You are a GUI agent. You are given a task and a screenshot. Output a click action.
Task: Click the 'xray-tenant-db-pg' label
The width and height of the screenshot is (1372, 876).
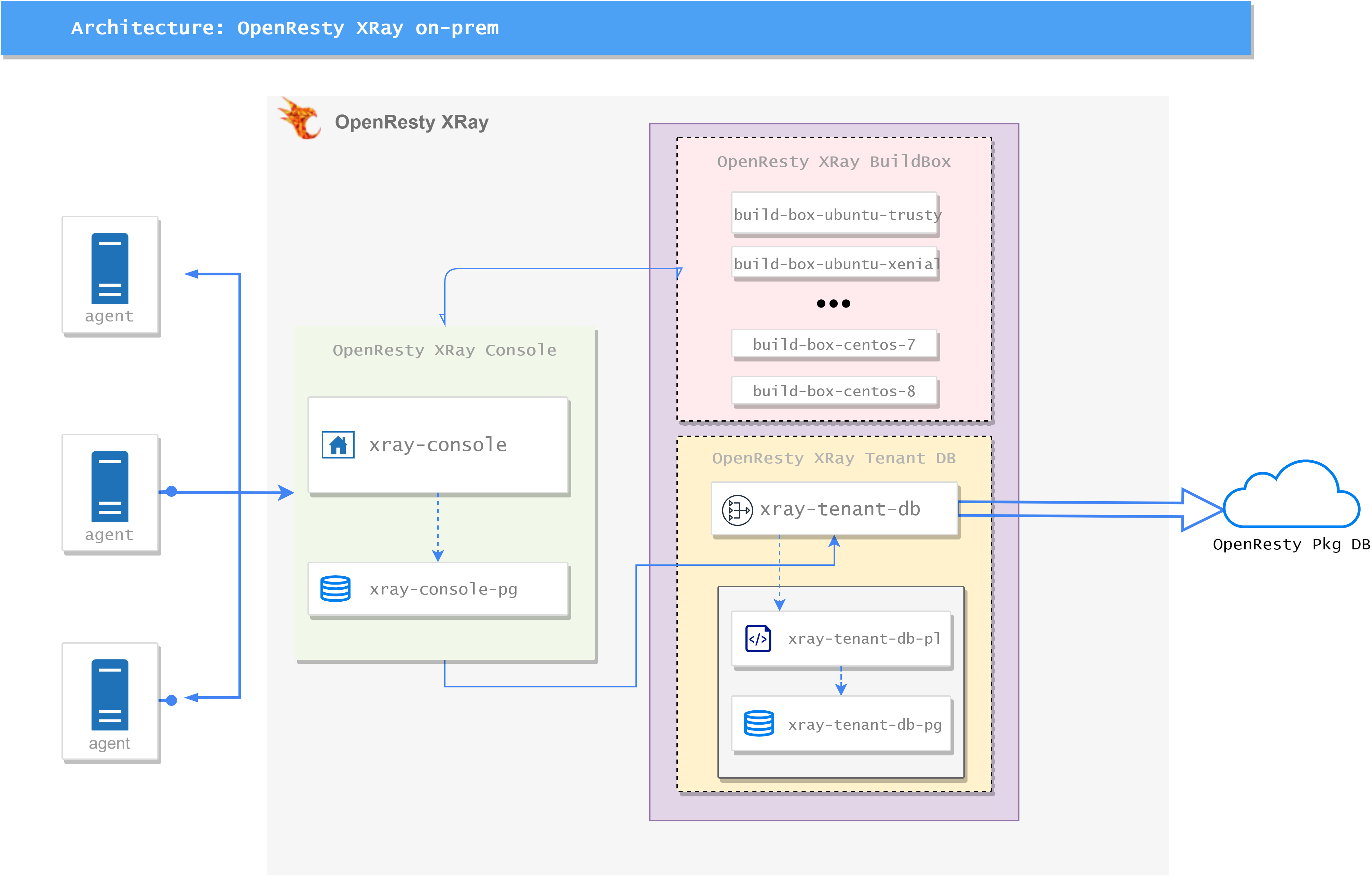tap(865, 724)
